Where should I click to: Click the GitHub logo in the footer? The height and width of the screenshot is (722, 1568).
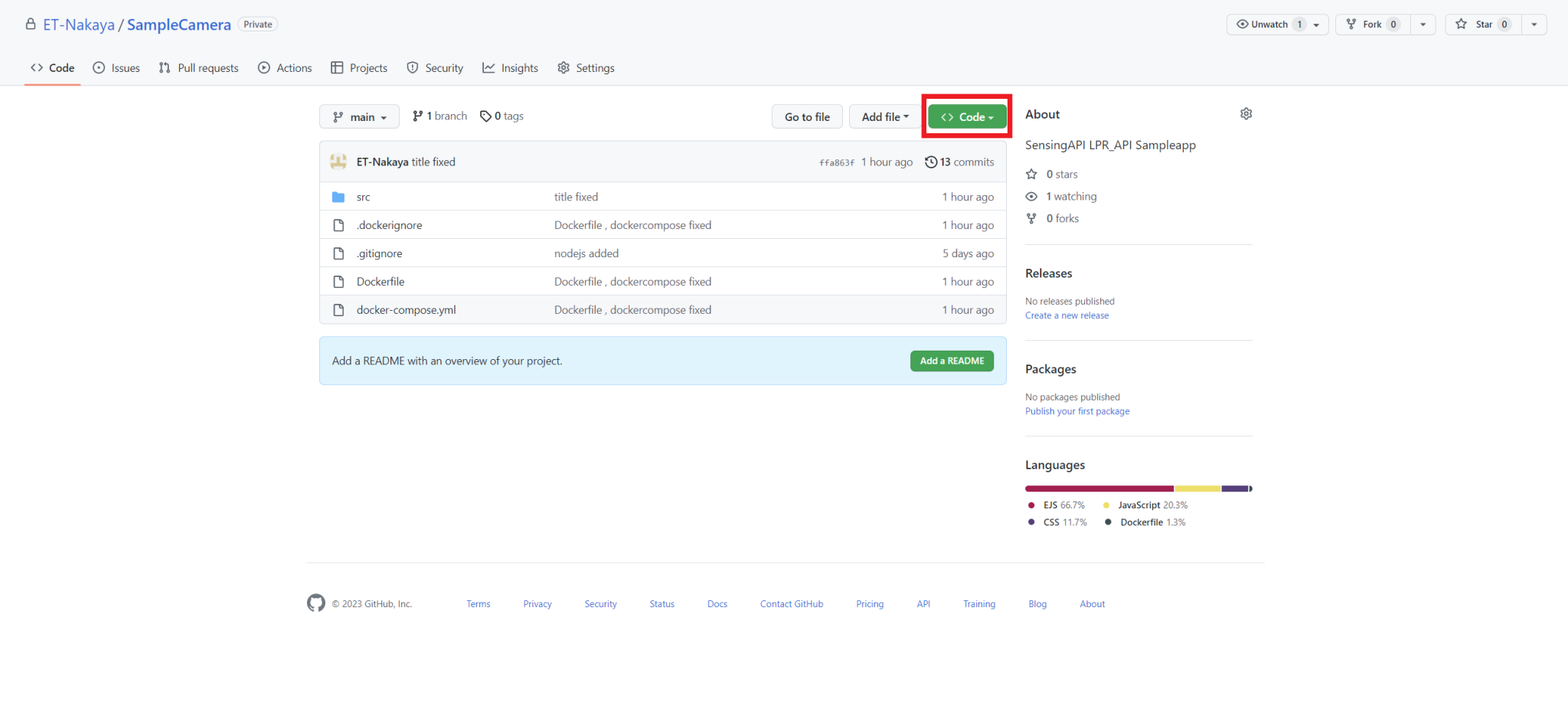coord(315,603)
